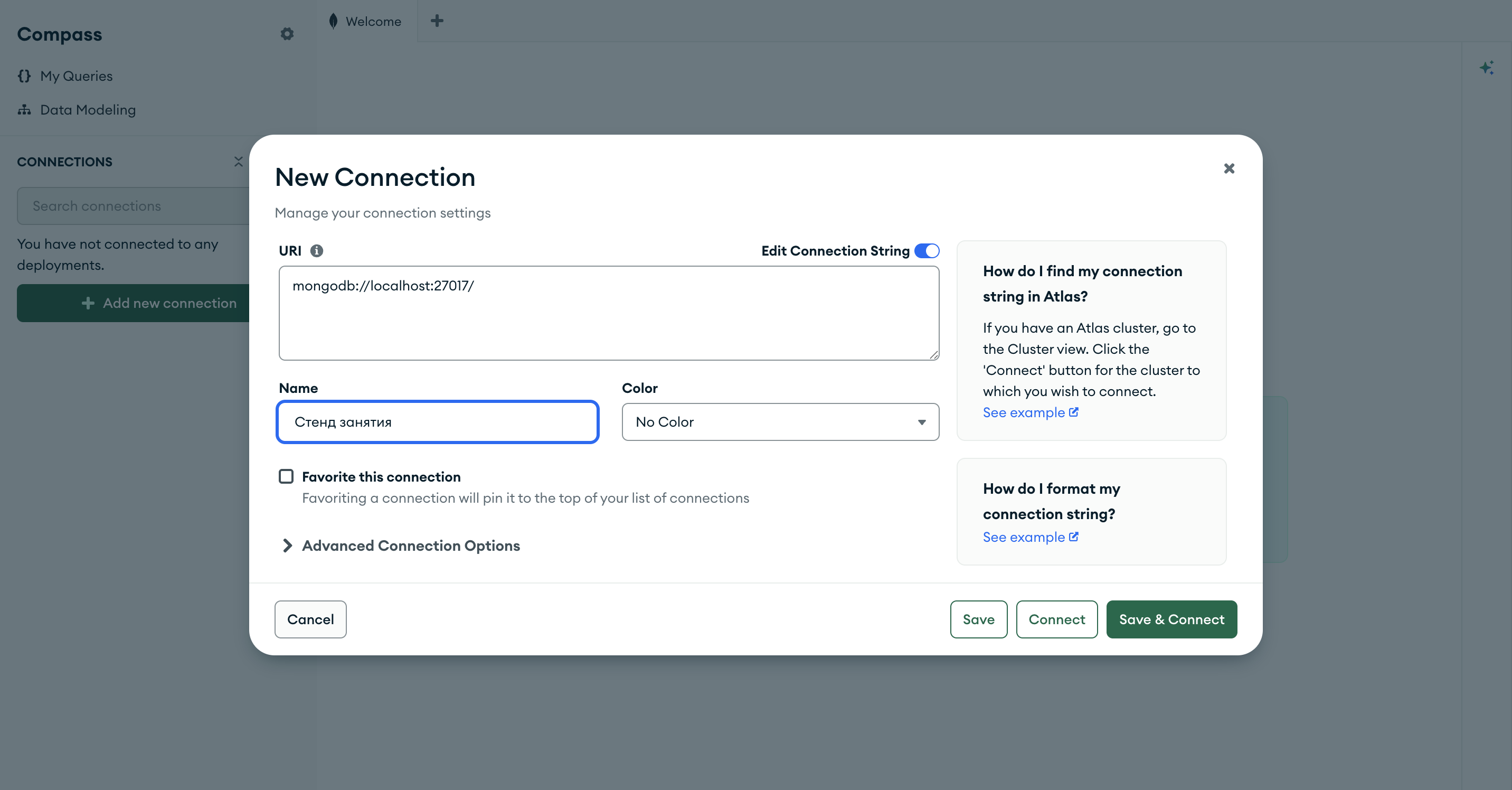The width and height of the screenshot is (1512, 790).
Task: Click the Favorite this connection label
Action: tap(381, 476)
